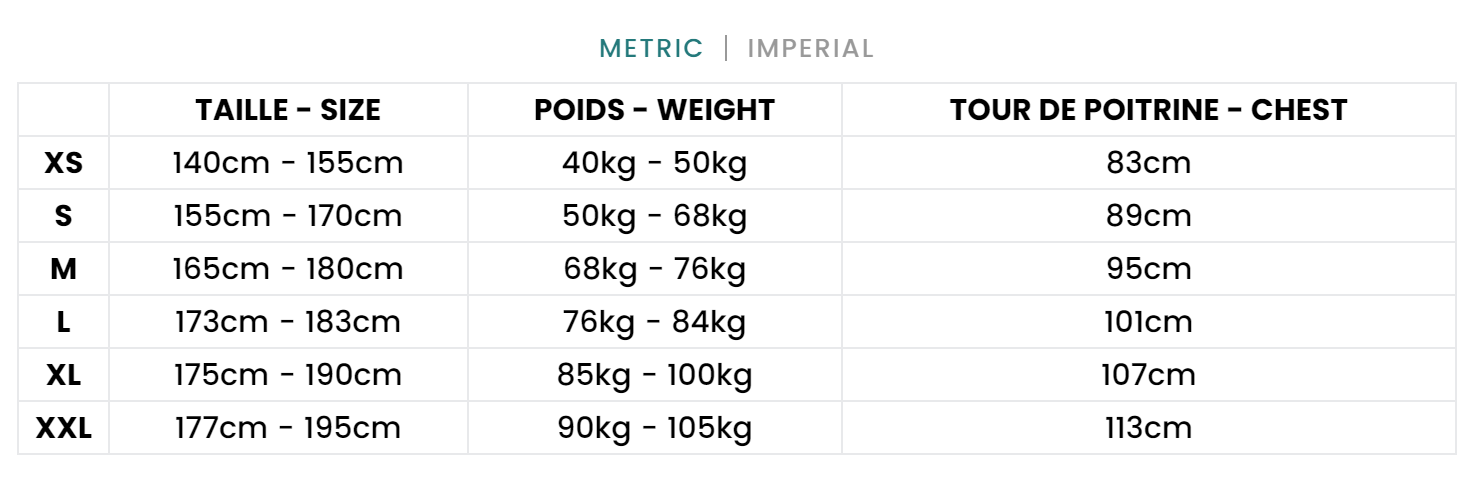The image size is (1473, 478).
Task: Click the 85kg - 100kg weight cell
Action: point(655,375)
